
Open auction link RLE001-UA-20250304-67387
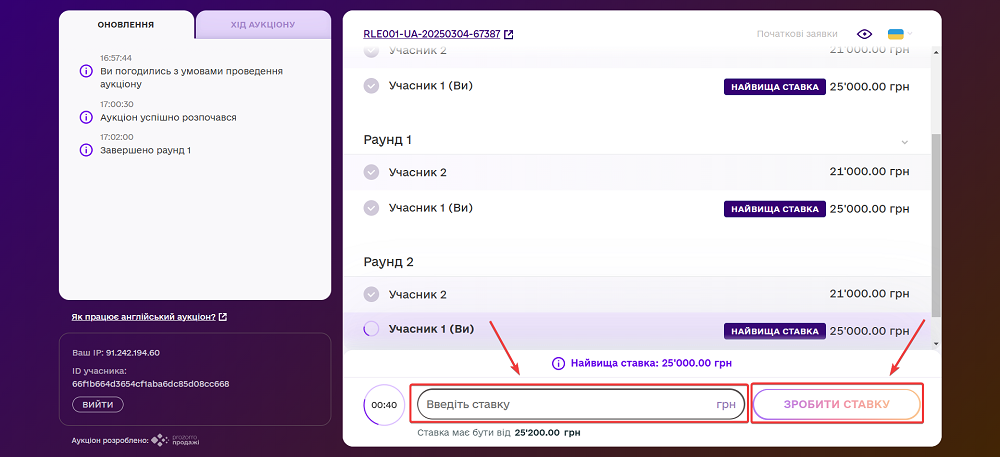[431, 34]
